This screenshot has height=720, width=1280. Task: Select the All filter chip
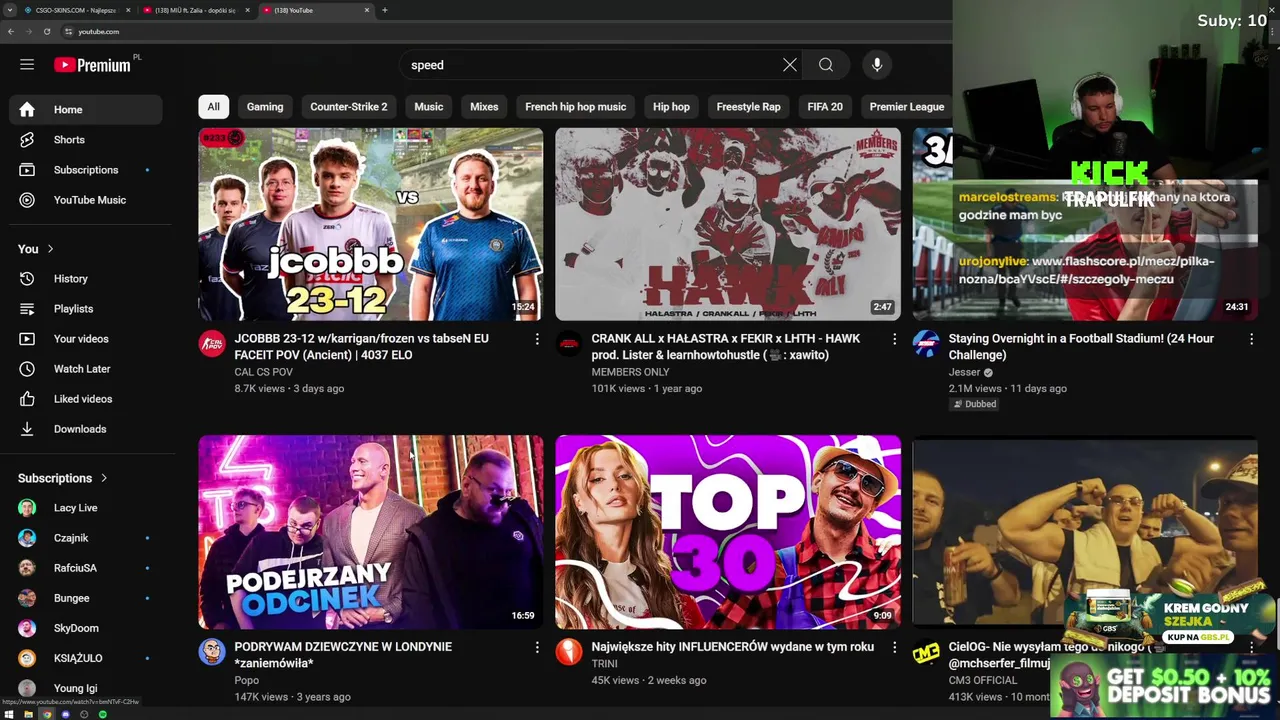click(214, 107)
